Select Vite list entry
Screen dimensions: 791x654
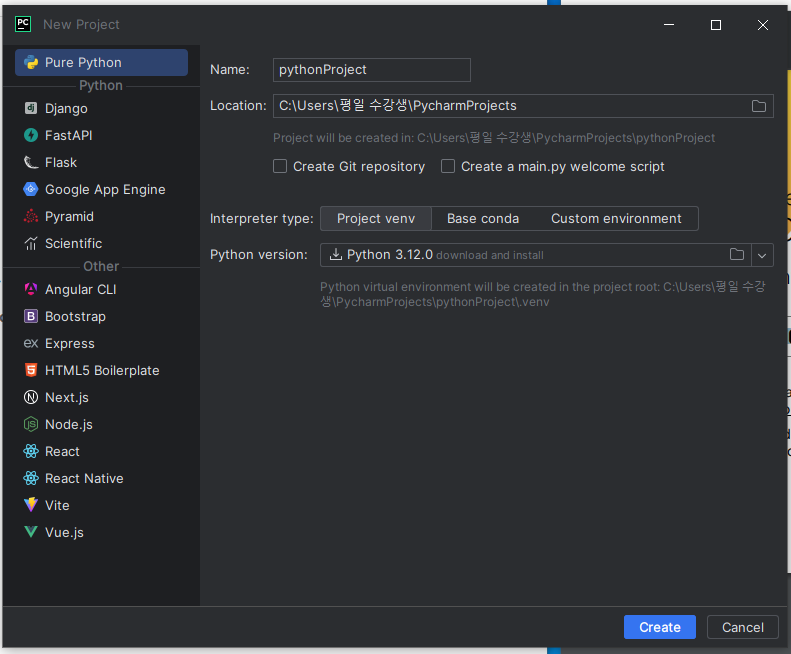101,505
